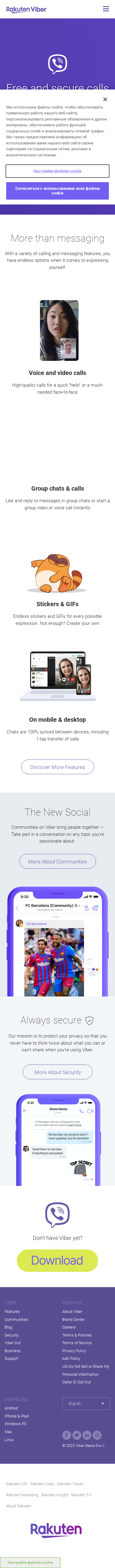Expand the English language dropdown
Viewport: 115px width, 1568px height.
(86, 1404)
